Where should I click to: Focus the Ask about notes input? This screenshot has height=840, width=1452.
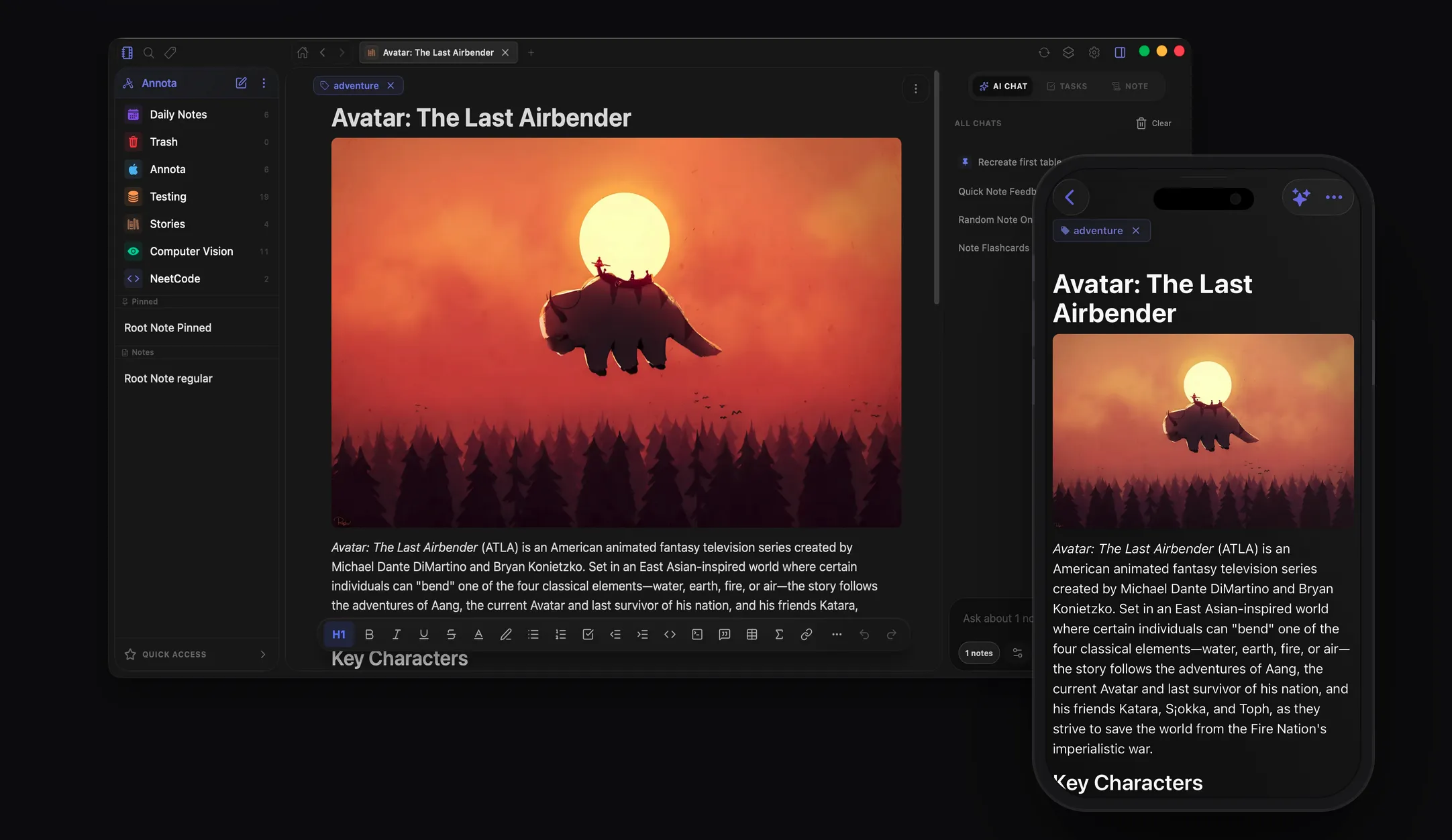point(998,619)
